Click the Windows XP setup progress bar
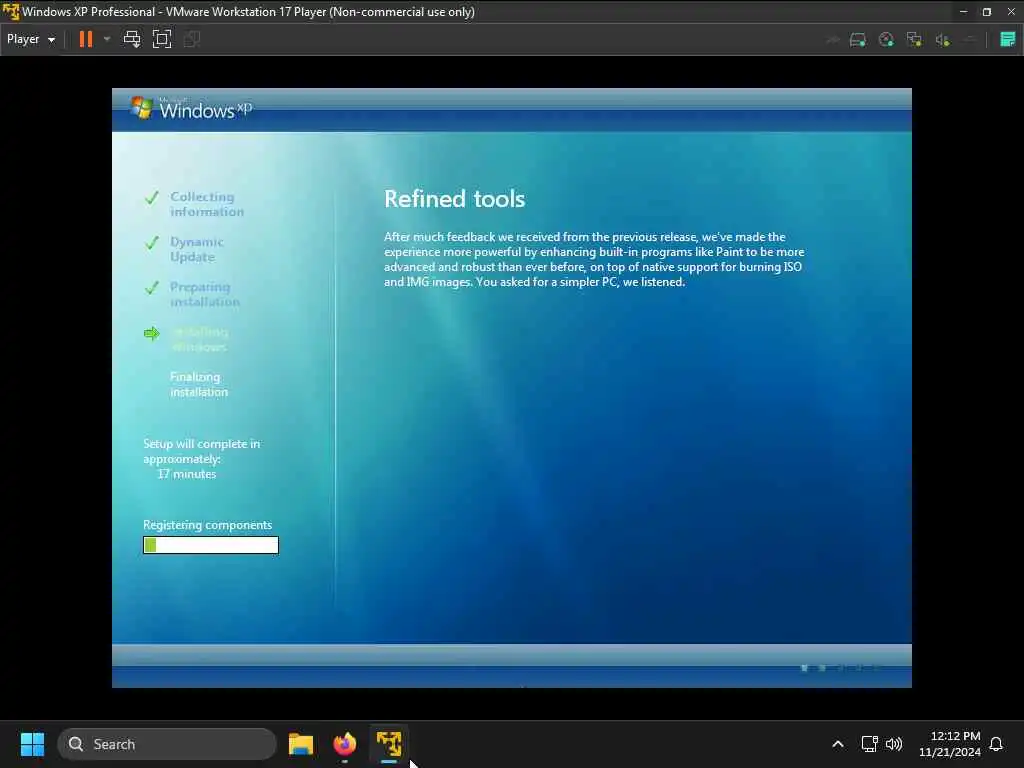1024x768 pixels. point(211,545)
